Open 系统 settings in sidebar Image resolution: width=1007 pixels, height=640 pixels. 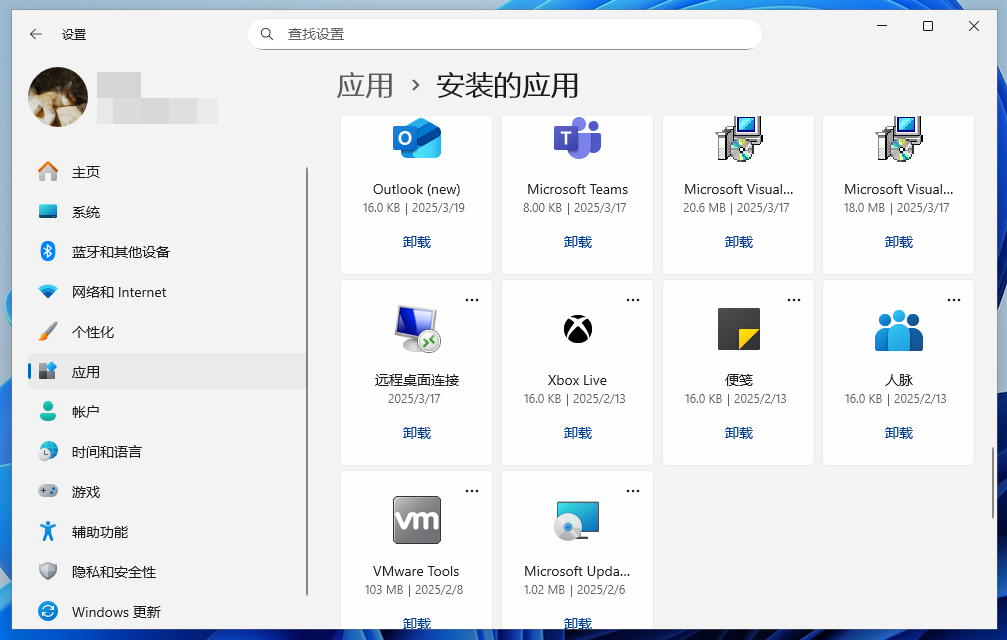(167, 212)
